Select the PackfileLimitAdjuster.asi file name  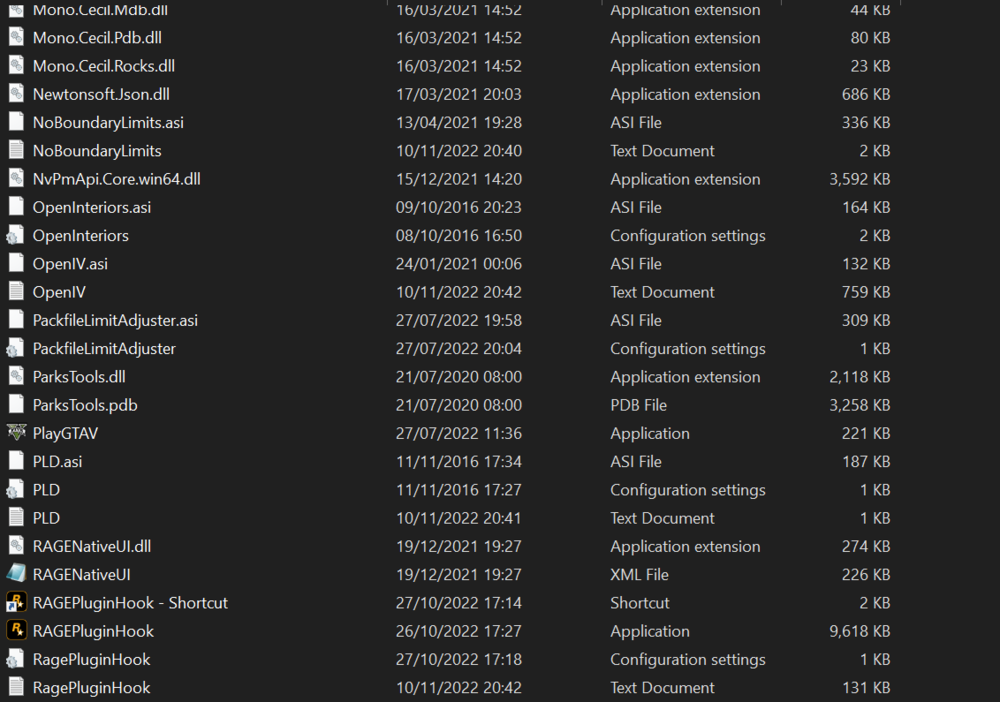115,320
